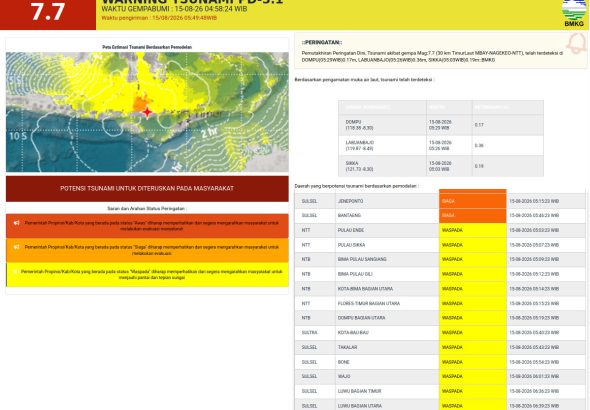
Task: Click the "Peta Estimasi Tsunami Berdasarkan Pemodelan" title
Action: (x=147, y=47)
